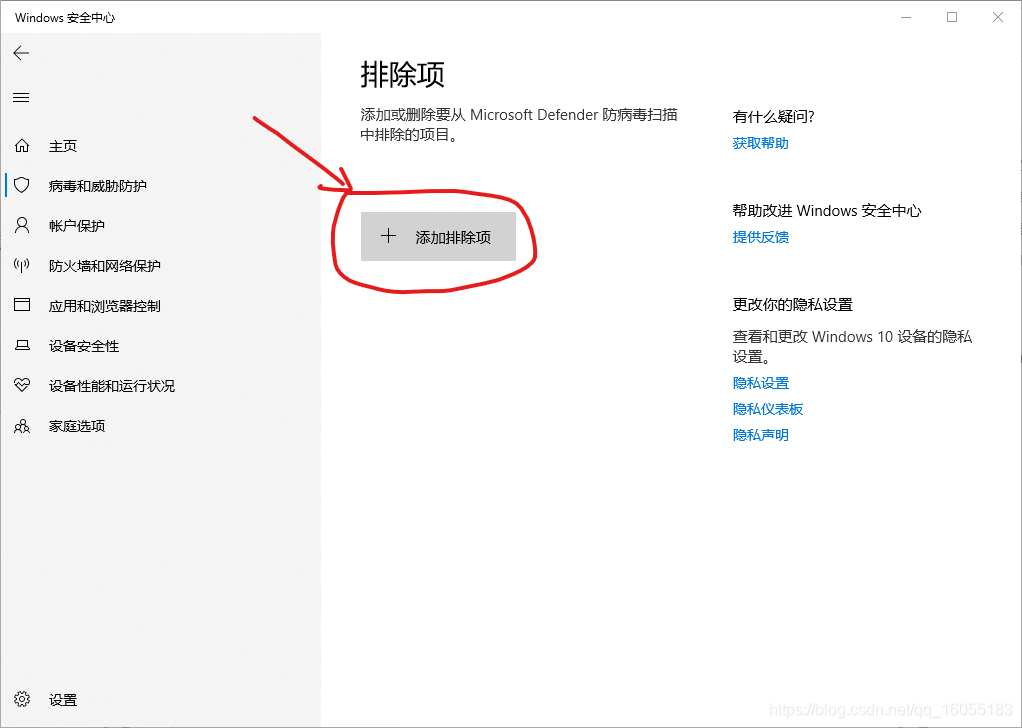Open 设备性能和运行状况 page
The image size is (1022, 728).
pyautogui.click(x=160, y=386)
